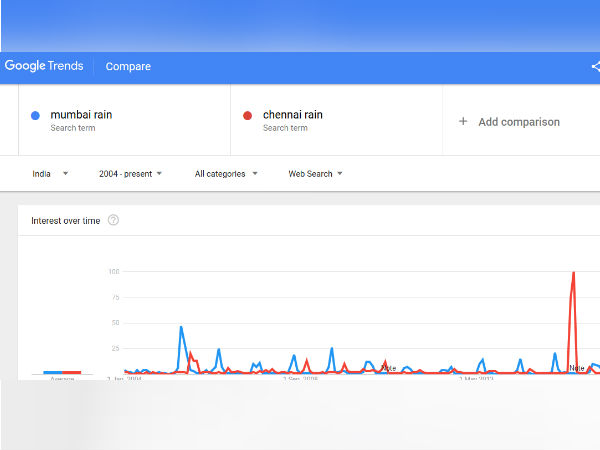Click the help icon beside Interest over time

point(113,220)
